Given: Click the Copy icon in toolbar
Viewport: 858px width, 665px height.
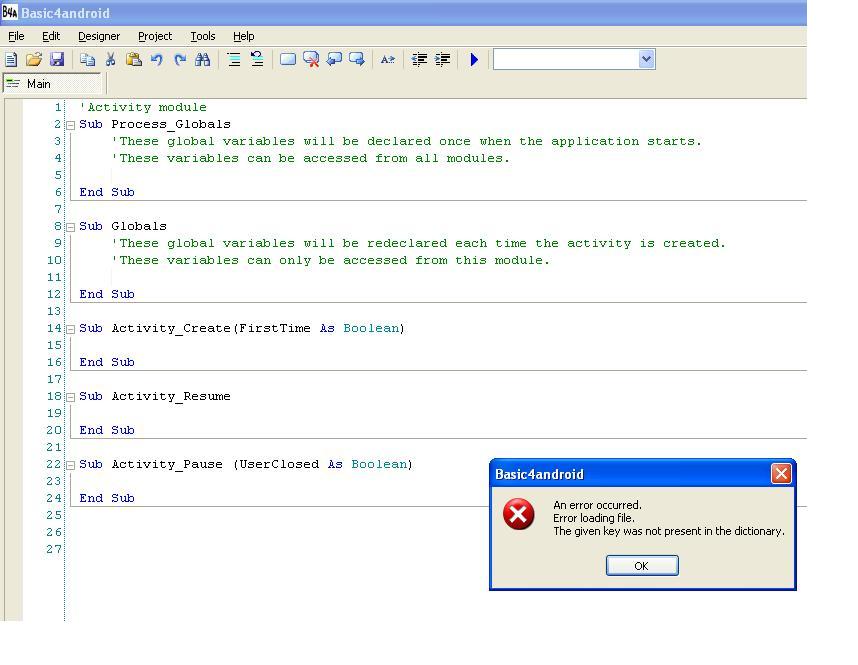Looking at the screenshot, I should (88, 59).
